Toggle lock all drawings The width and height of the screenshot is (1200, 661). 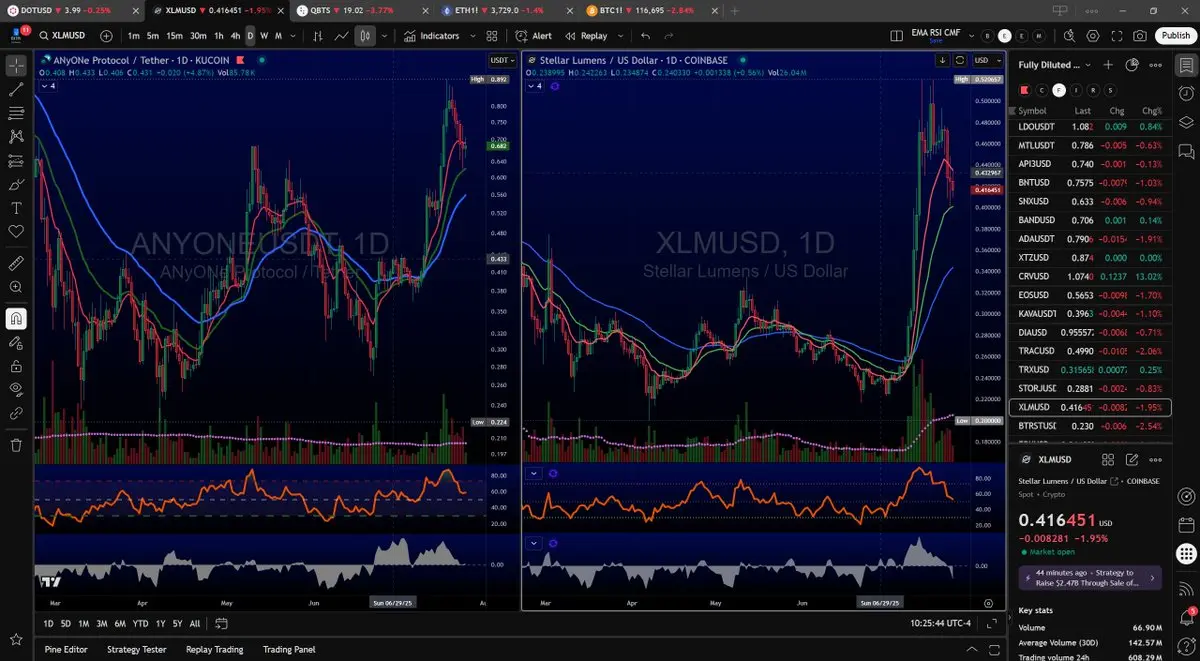pos(16,365)
